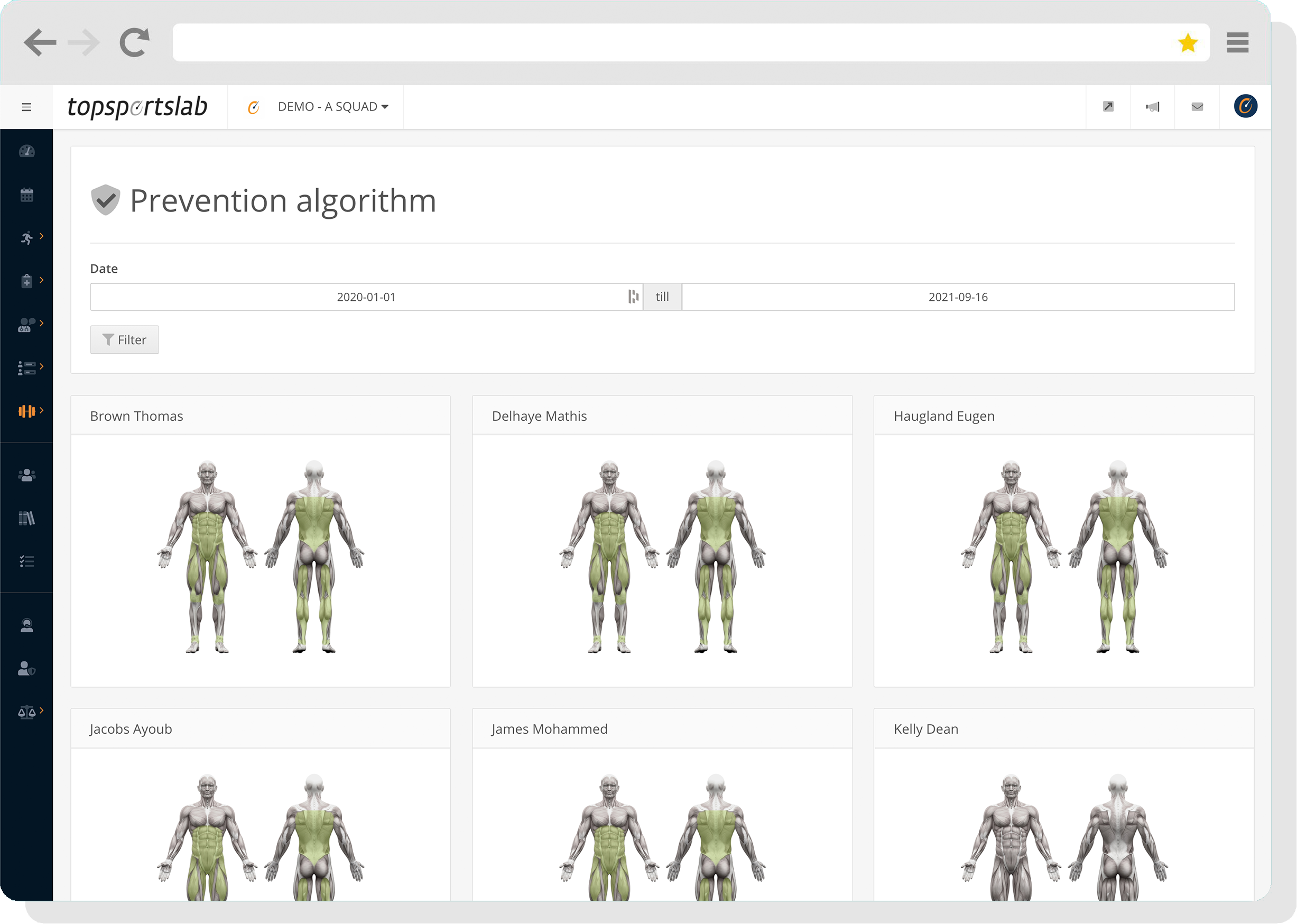This screenshot has height=924, width=1297.
Task: Click the orange gauge icon beside squad name
Action: (254, 107)
